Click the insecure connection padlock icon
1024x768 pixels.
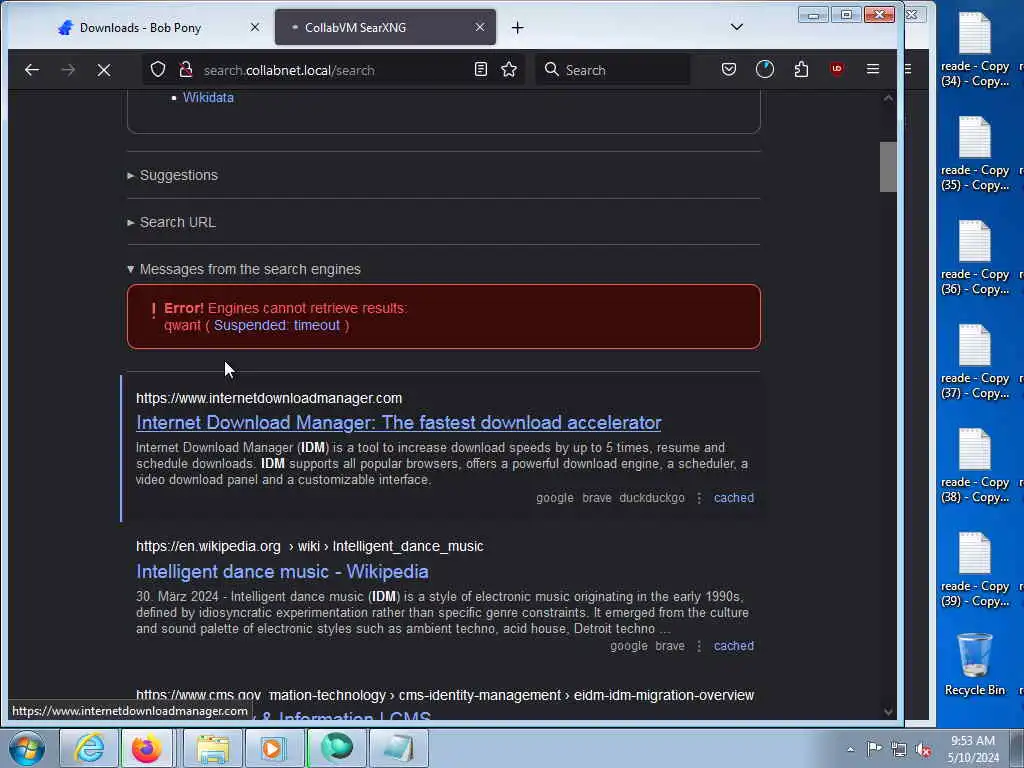click(x=186, y=69)
